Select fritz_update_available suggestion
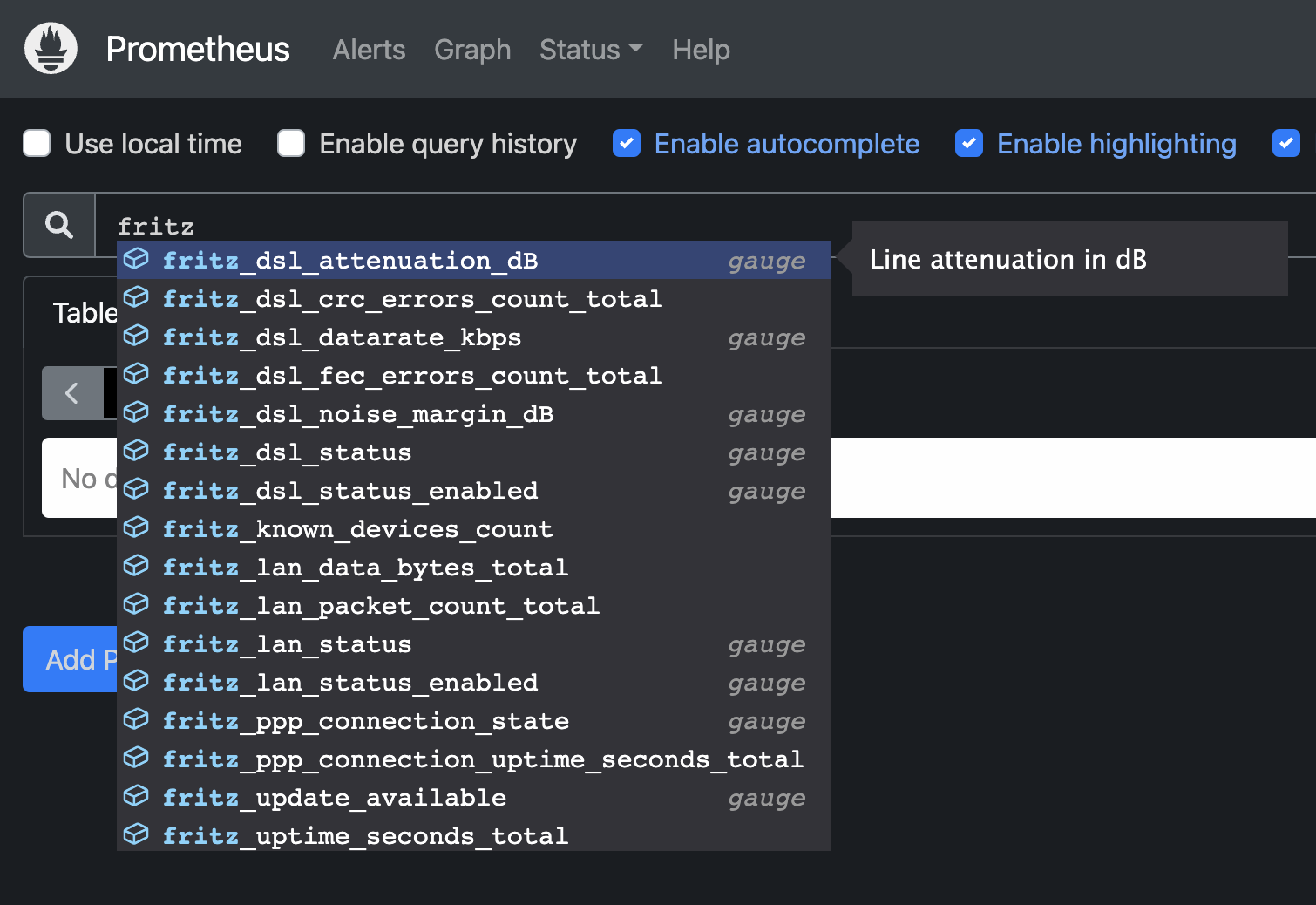The image size is (1316, 905). pyautogui.click(x=474, y=797)
